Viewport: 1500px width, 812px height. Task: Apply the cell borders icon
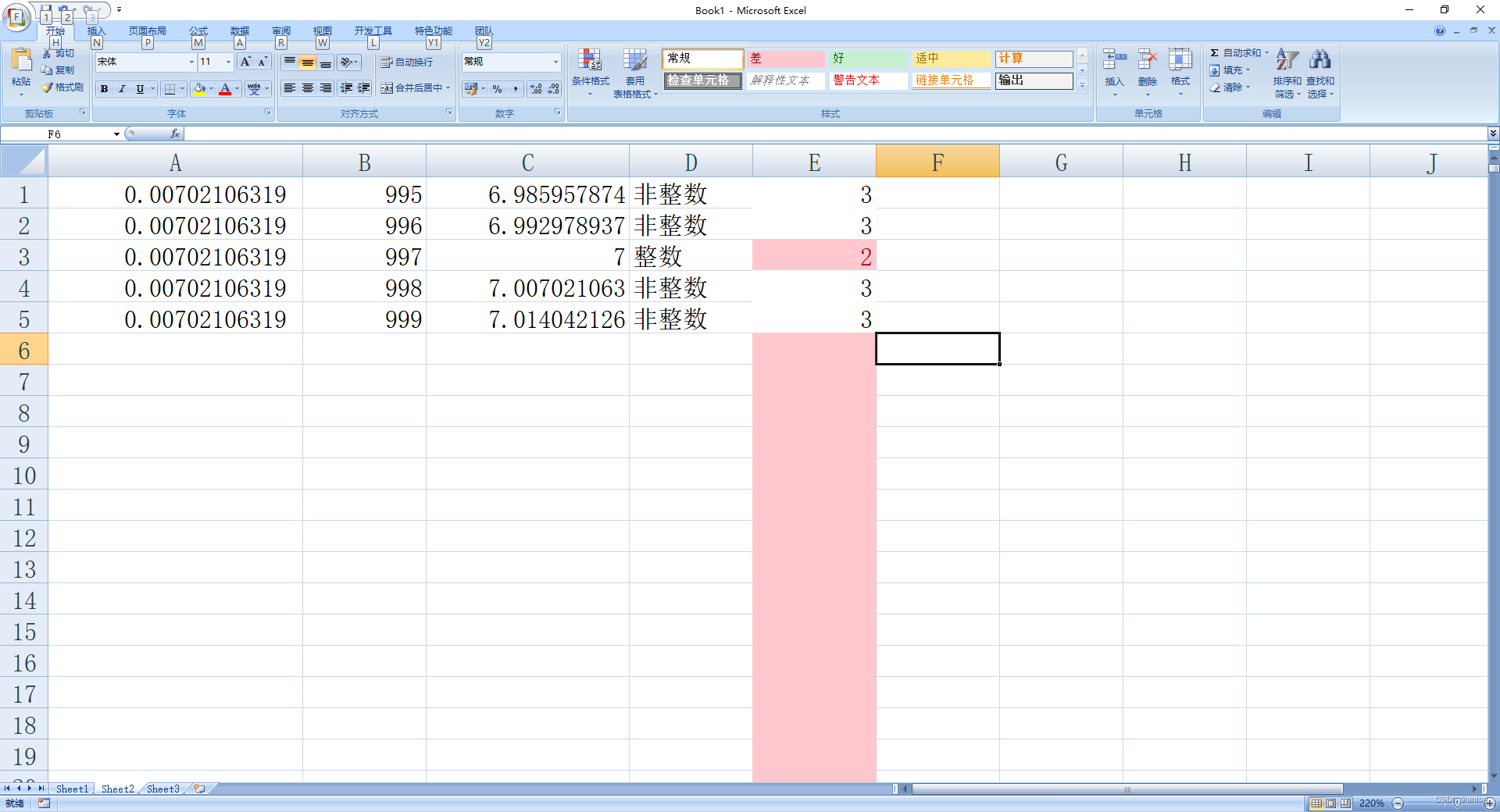click(170, 89)
